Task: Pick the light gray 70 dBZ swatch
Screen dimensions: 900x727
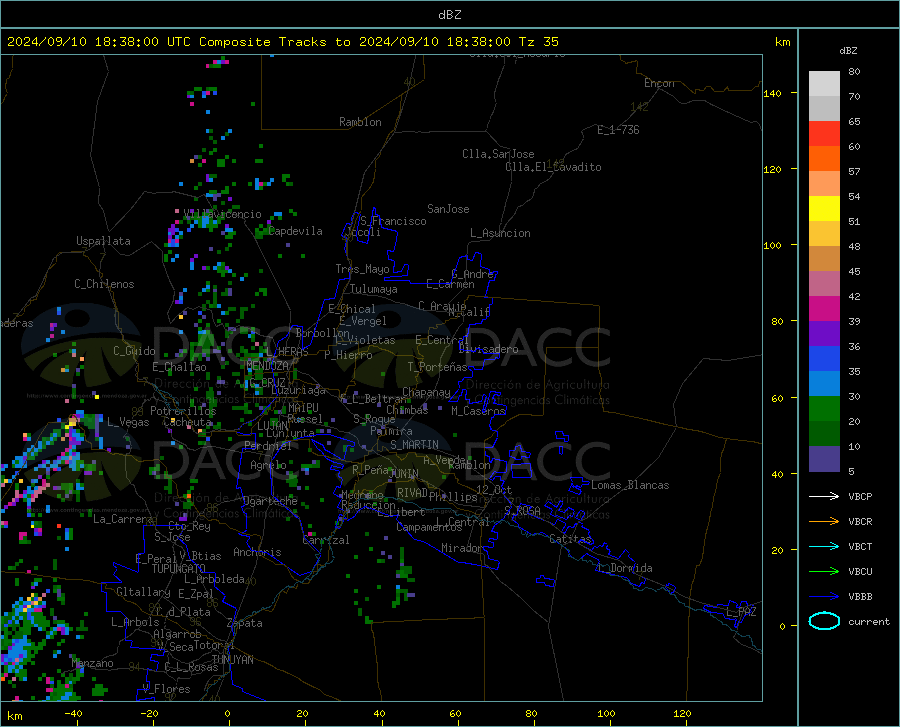Action: [x=824, y=84]
